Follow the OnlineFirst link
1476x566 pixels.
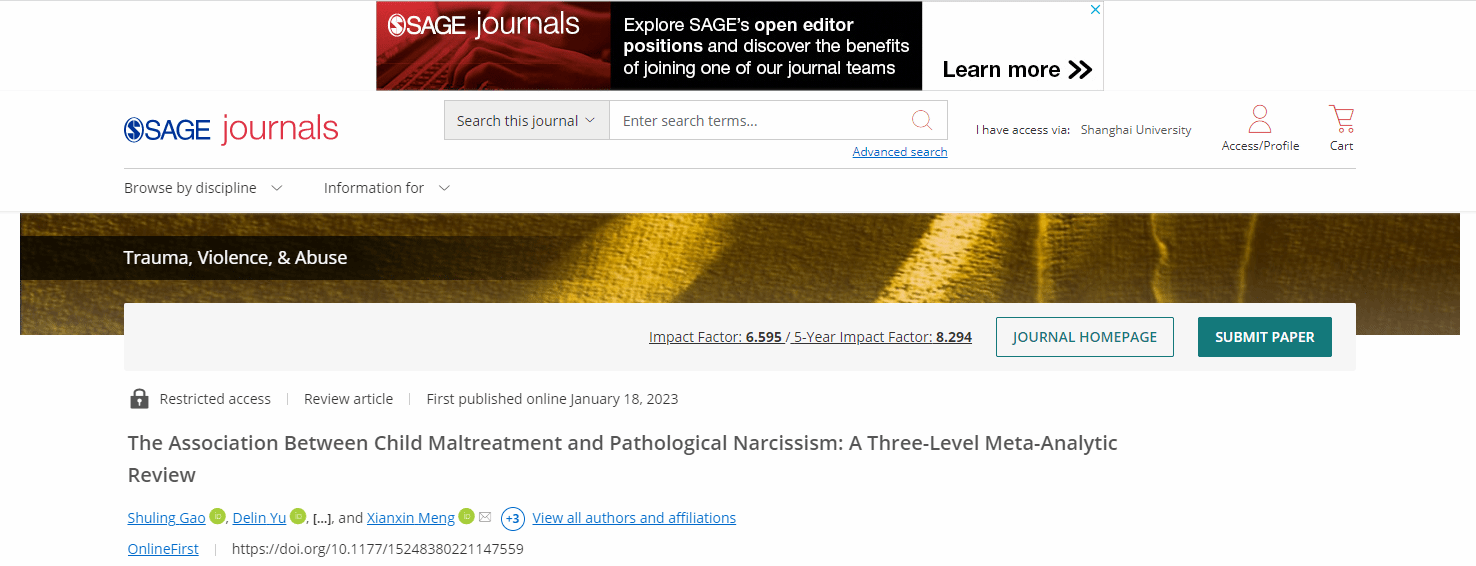pos(163,549)
